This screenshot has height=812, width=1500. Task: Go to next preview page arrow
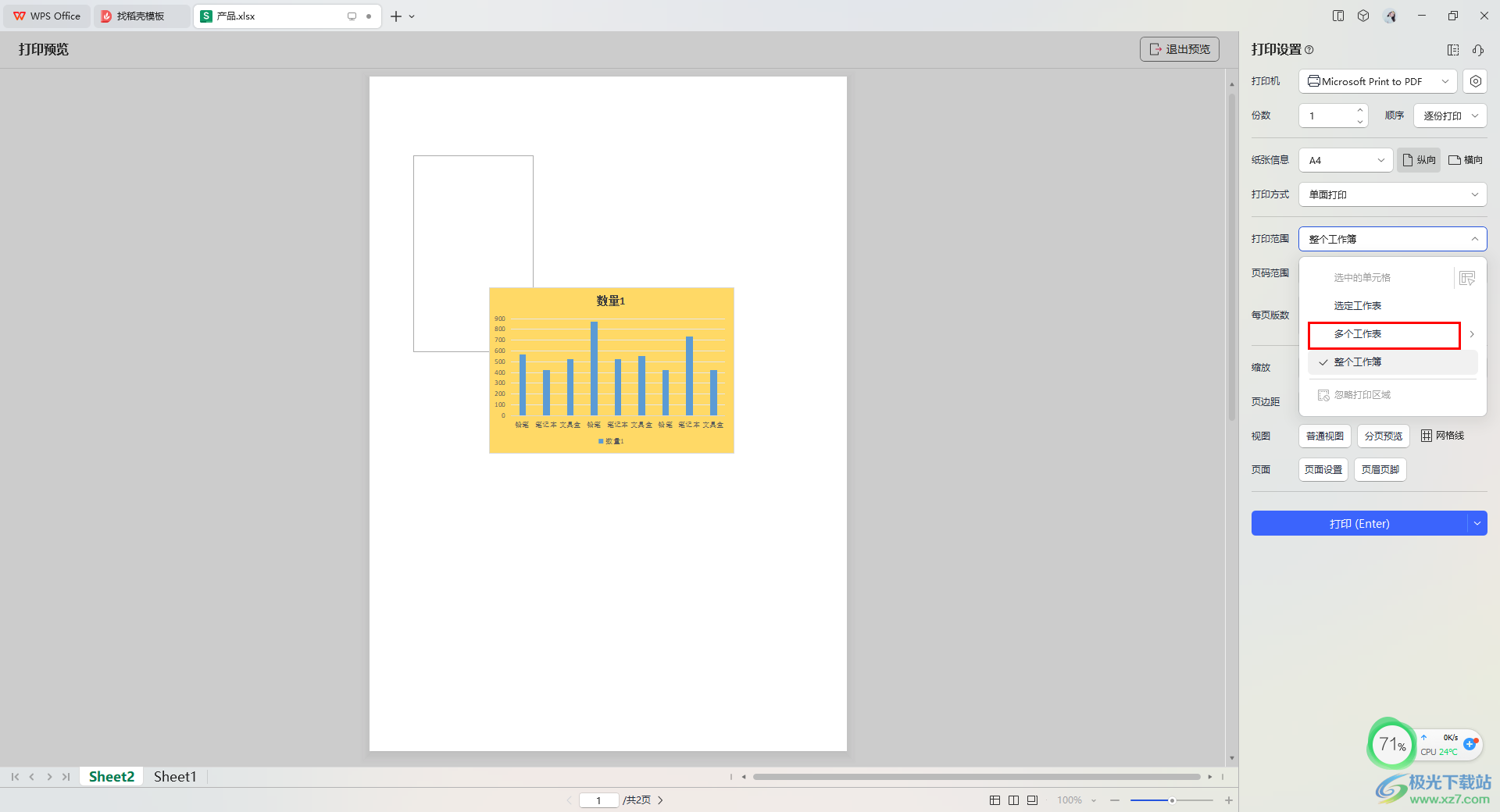(x=661, y=800)
